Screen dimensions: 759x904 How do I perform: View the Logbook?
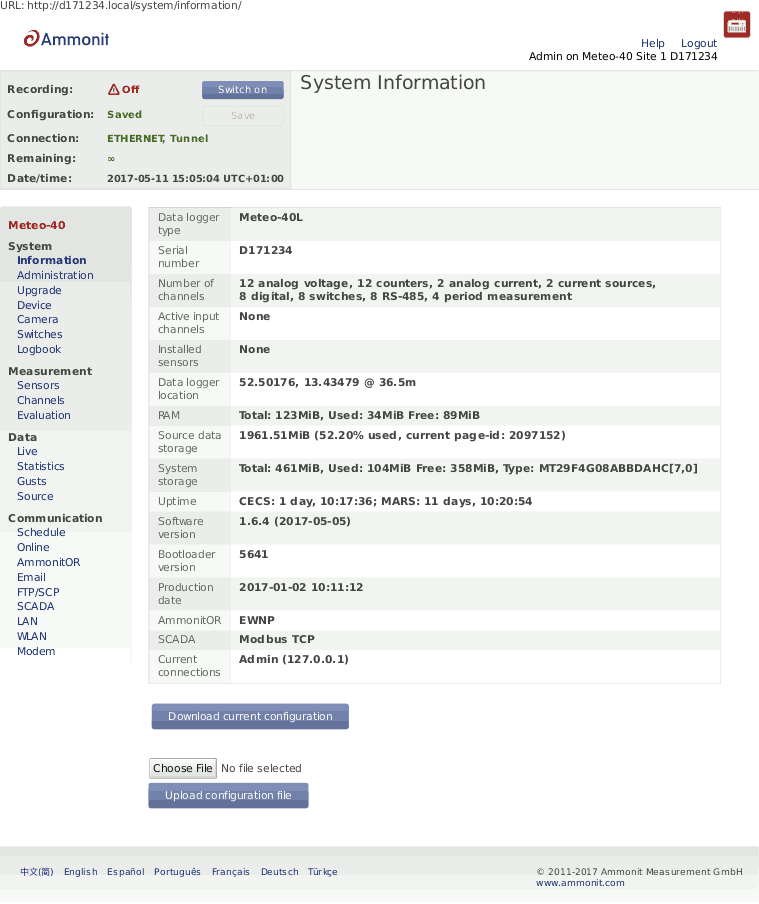tap(39, 349)
